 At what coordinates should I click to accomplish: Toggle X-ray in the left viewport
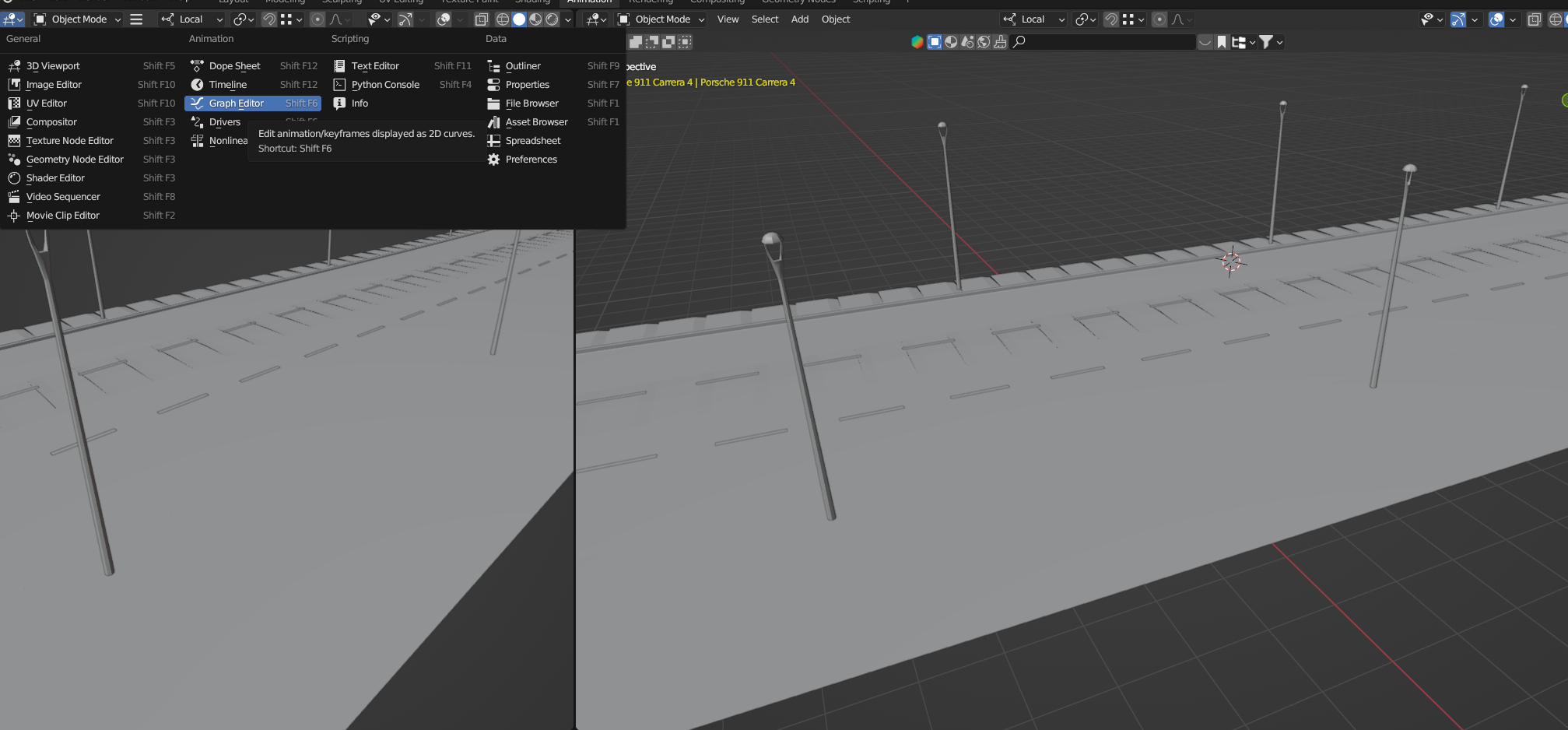[x=482, y=19]
